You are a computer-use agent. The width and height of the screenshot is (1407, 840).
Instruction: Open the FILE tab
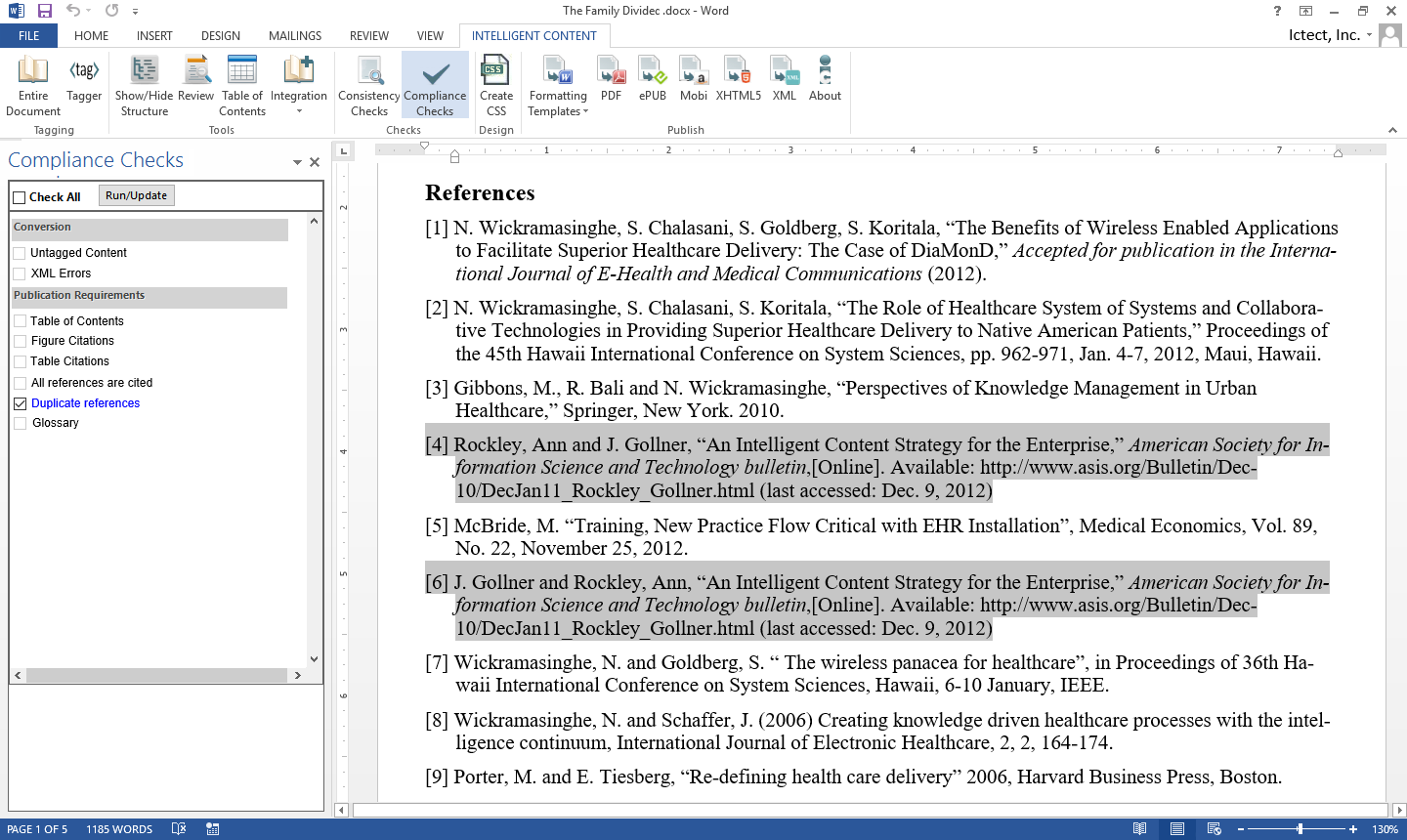pos(29,36)
